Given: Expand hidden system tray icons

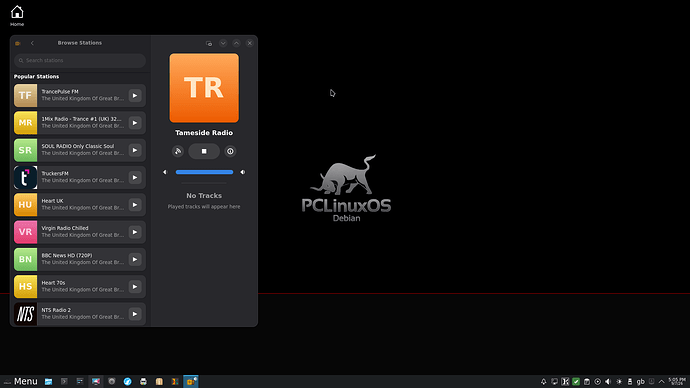Looking at the screenshot, I should coord(662,381).
